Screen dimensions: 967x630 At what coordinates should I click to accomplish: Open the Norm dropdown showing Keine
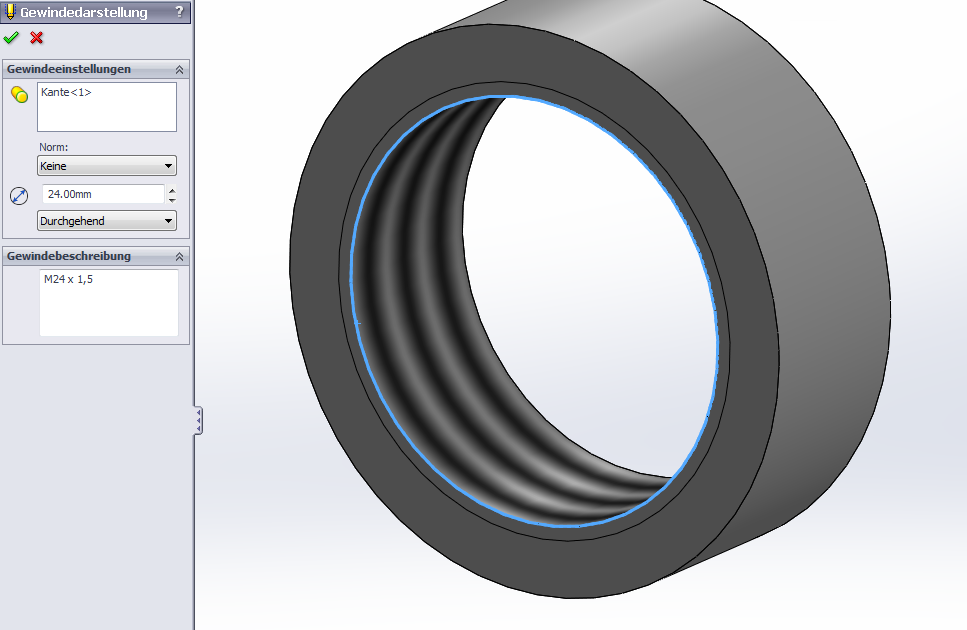coord(107,166)
